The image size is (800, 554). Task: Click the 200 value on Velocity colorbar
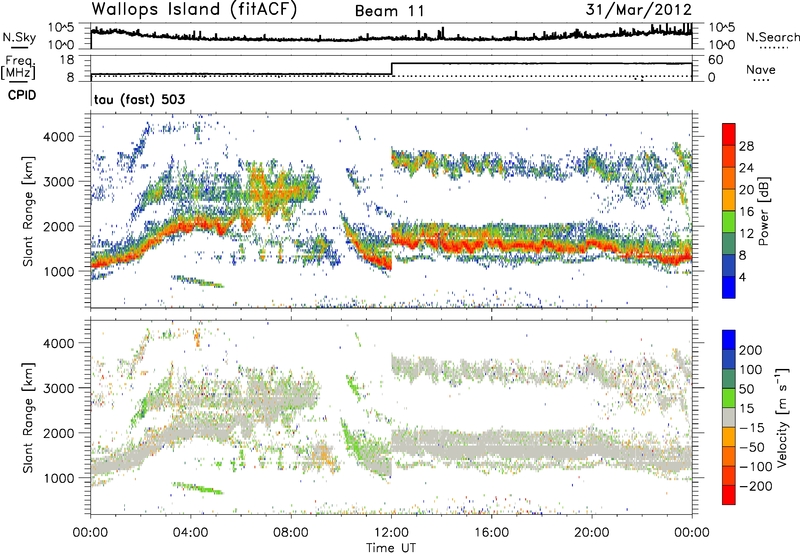pos(751,350)
